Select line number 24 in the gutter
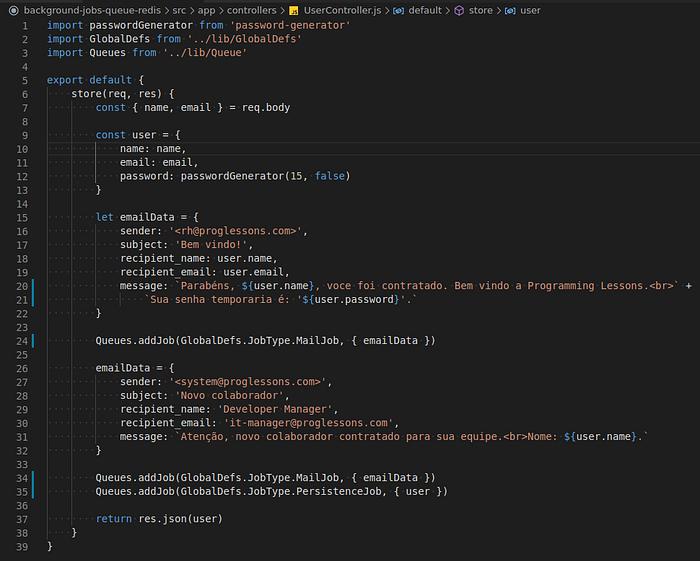Screen dimensions: 700x561 pyautogui.click(x=22, y=341)
